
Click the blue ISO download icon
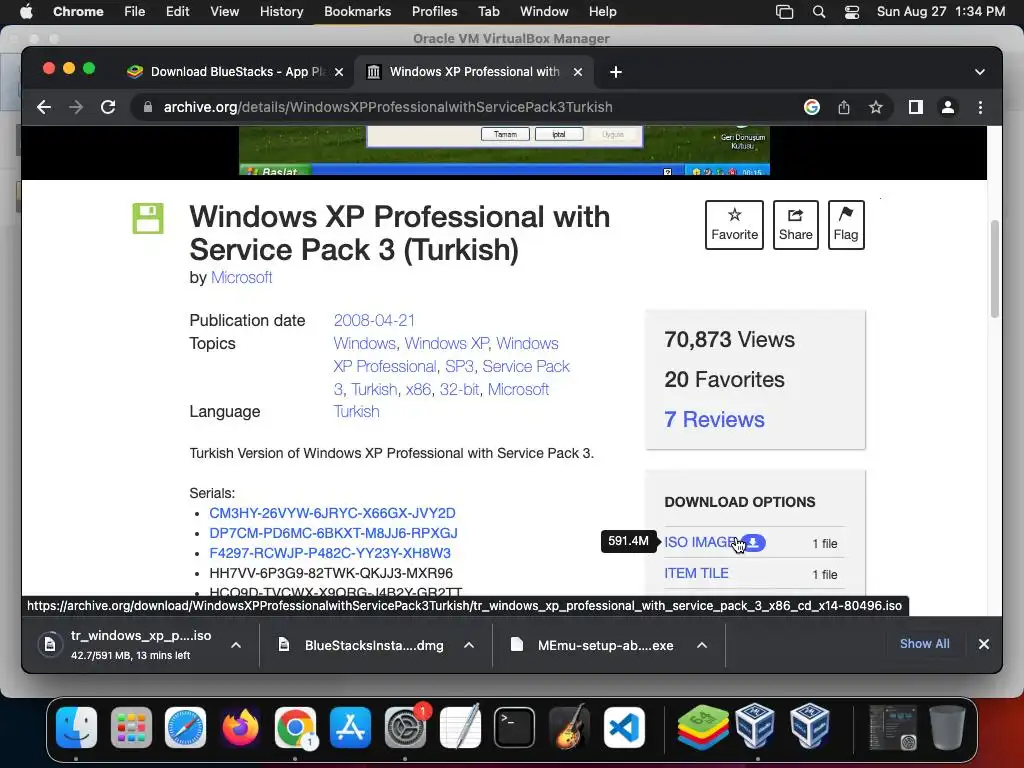tap(754, 543)
